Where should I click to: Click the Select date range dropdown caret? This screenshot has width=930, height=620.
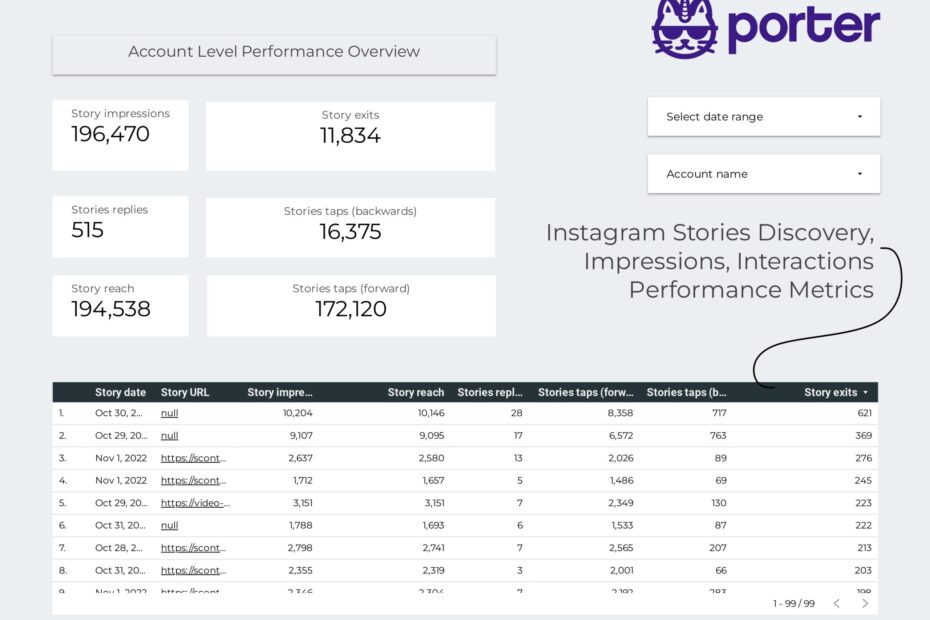click(x=860, y=116)
